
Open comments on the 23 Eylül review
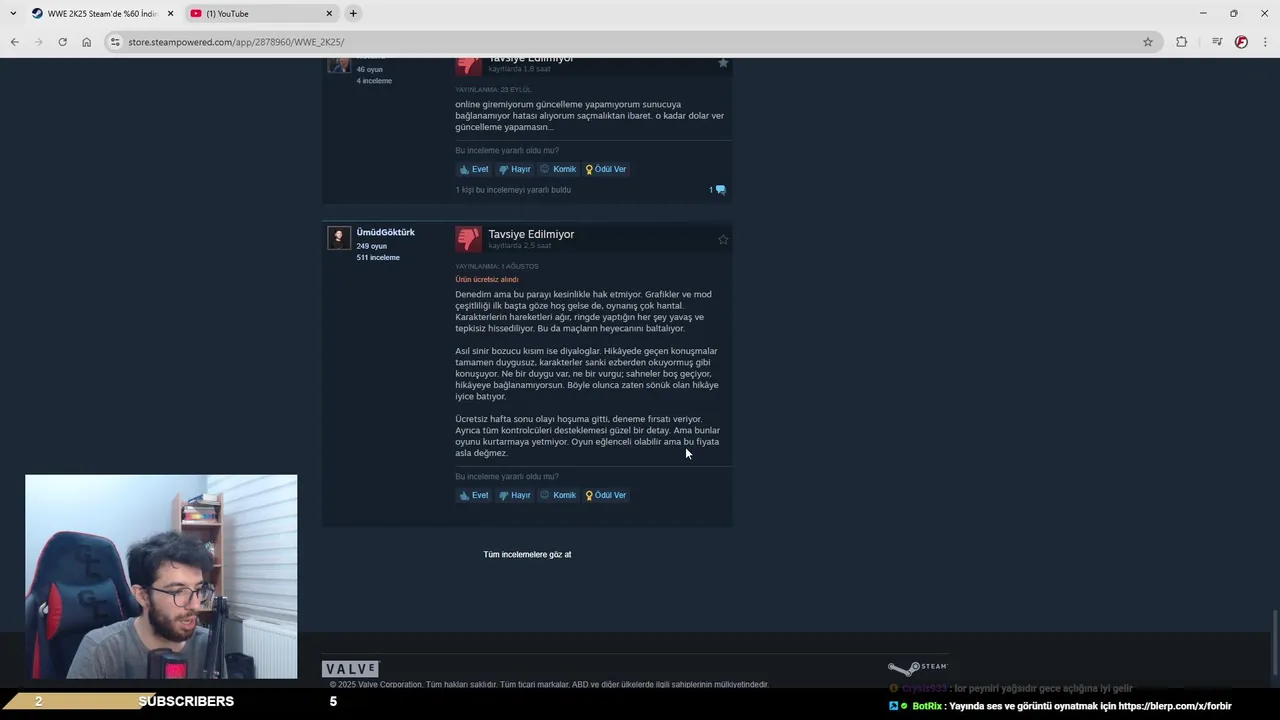pos(717,190)
